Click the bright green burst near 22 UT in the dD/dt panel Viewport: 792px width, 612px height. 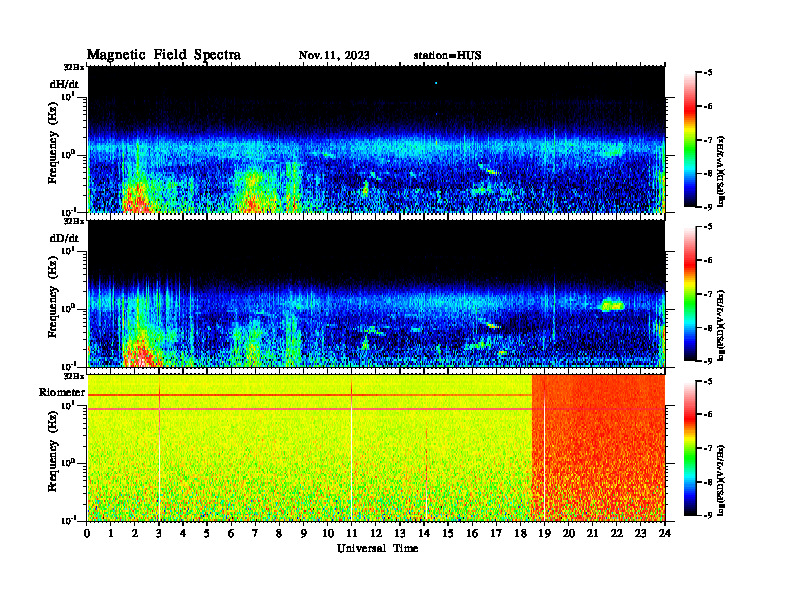point(612,305)
